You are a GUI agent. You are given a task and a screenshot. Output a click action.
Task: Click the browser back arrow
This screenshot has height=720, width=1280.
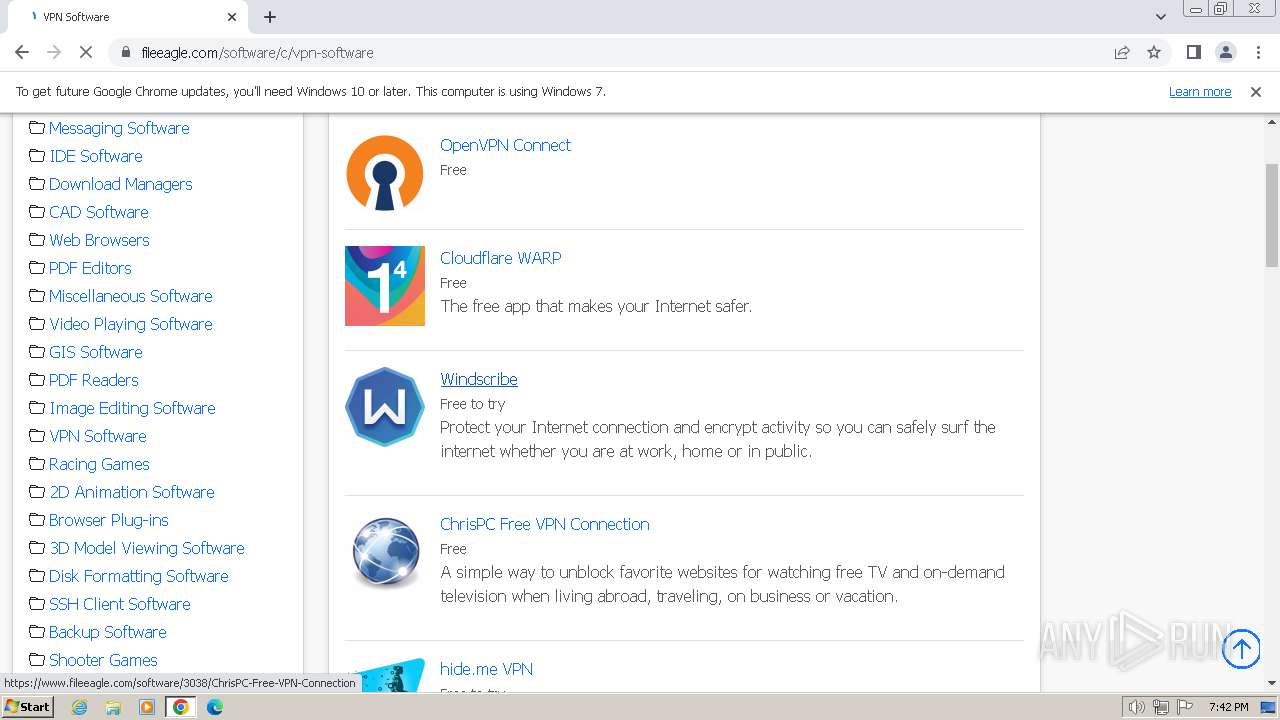click(x=22, y=52)
